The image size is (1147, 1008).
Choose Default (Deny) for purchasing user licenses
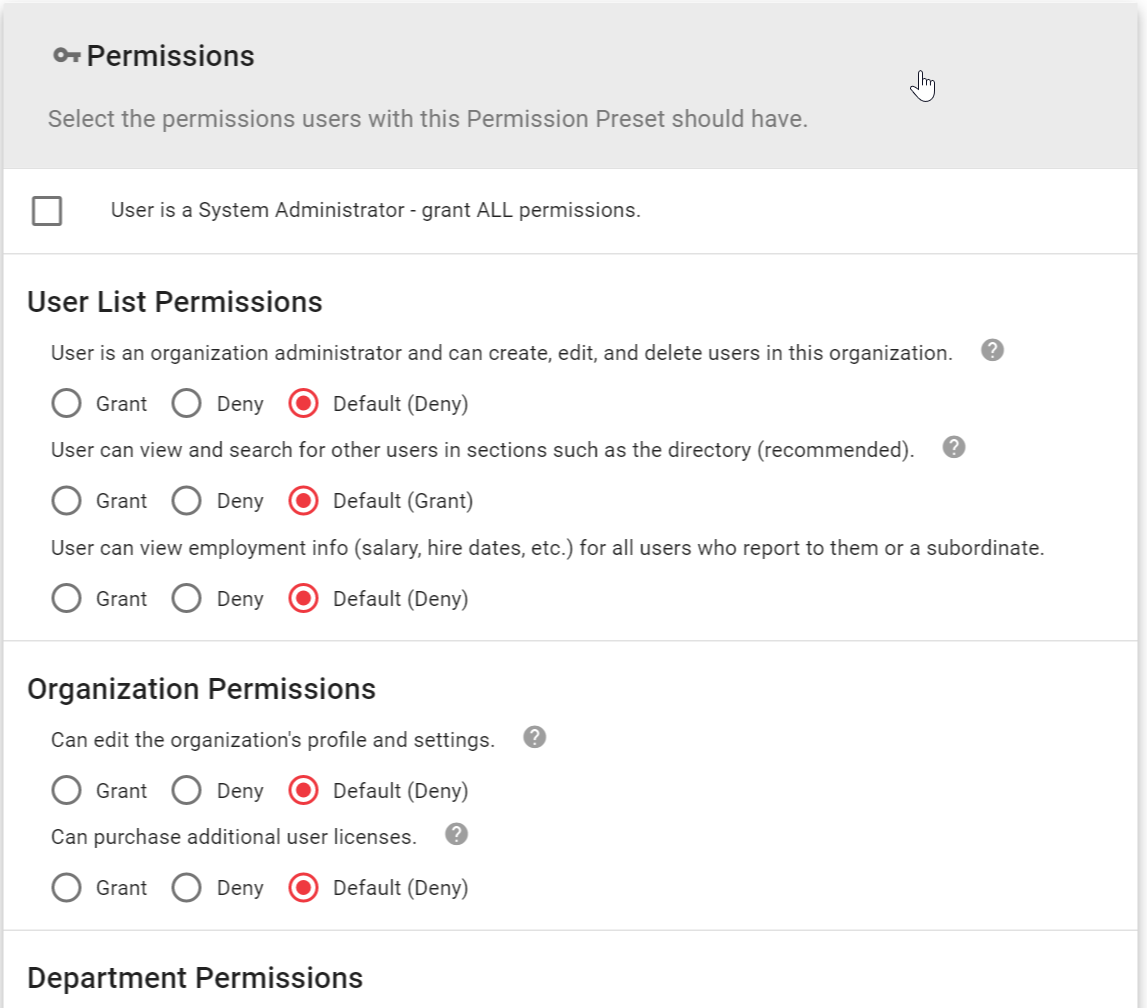[x=303, y=887]
